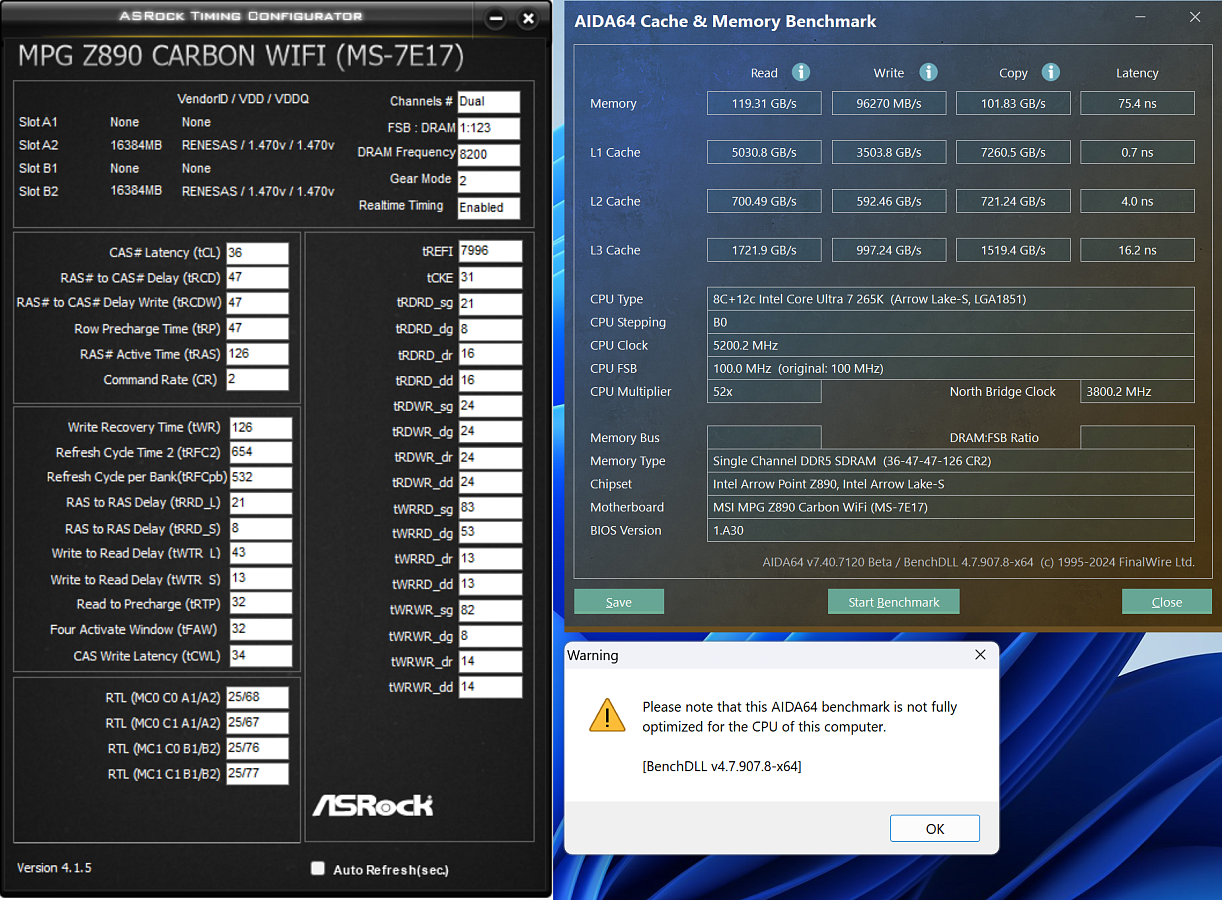Viewport: 1222px width, 900px height.
Task: Click the CPU Clock value 5200.2 MHz
Action: tap(951, 345)
